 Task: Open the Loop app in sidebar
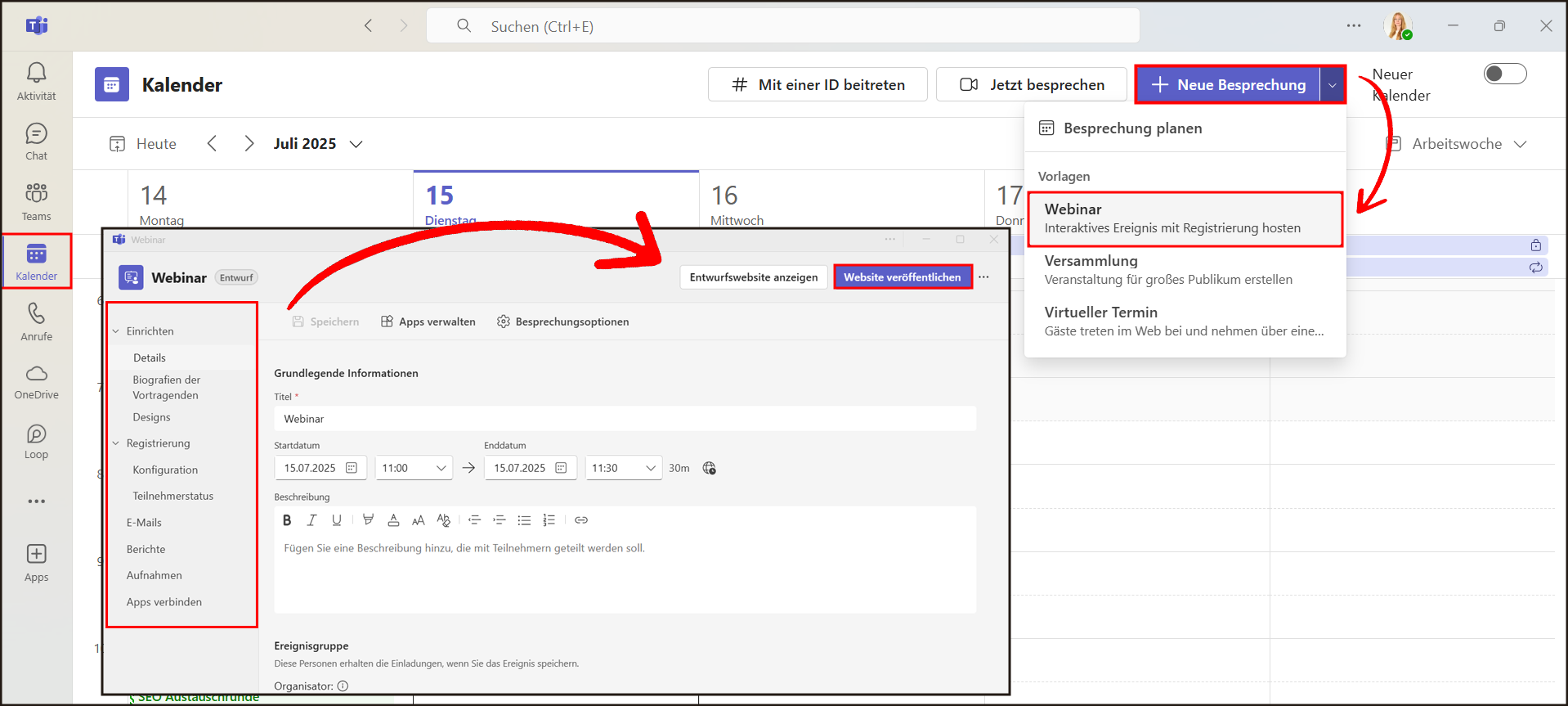click(36, 442)
